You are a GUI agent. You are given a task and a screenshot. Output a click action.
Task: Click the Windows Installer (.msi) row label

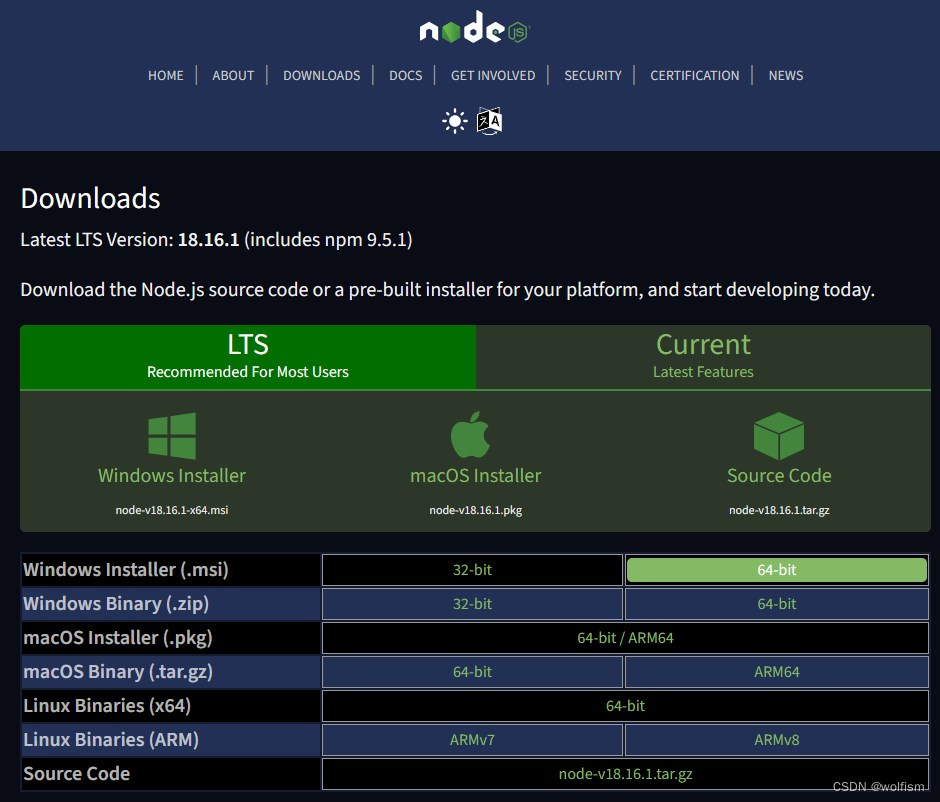coord(126,569)
